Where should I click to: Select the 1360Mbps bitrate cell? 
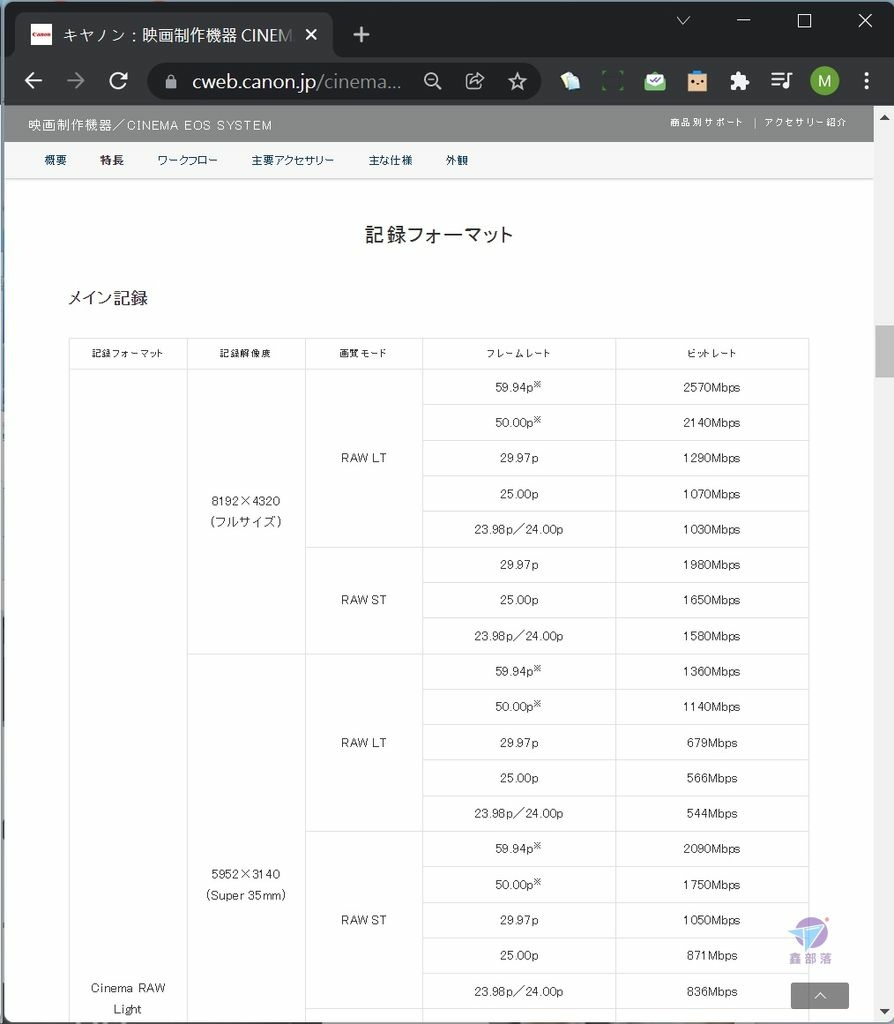712,671
